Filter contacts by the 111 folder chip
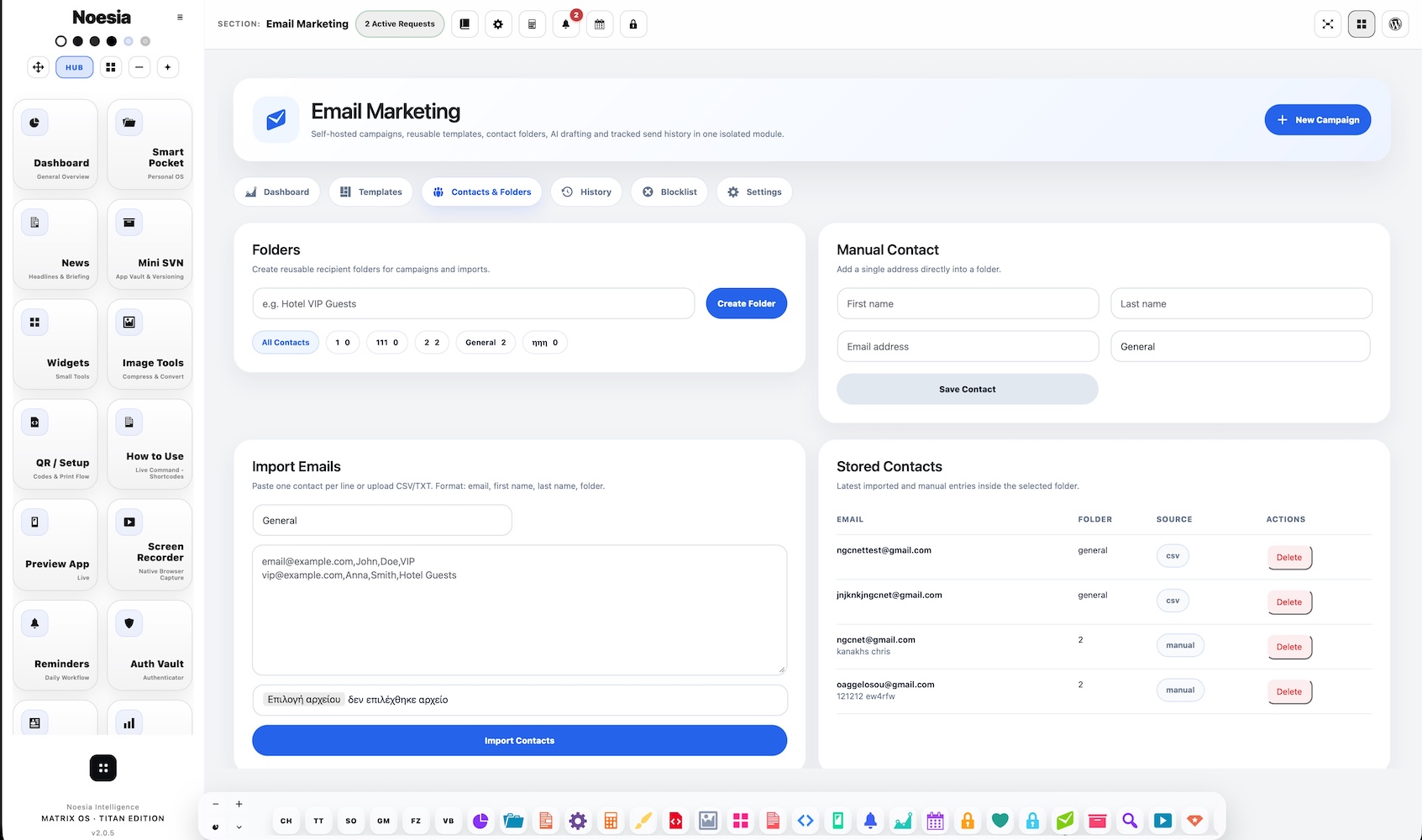Screen dimensions: 1422x840 [387, 343]
